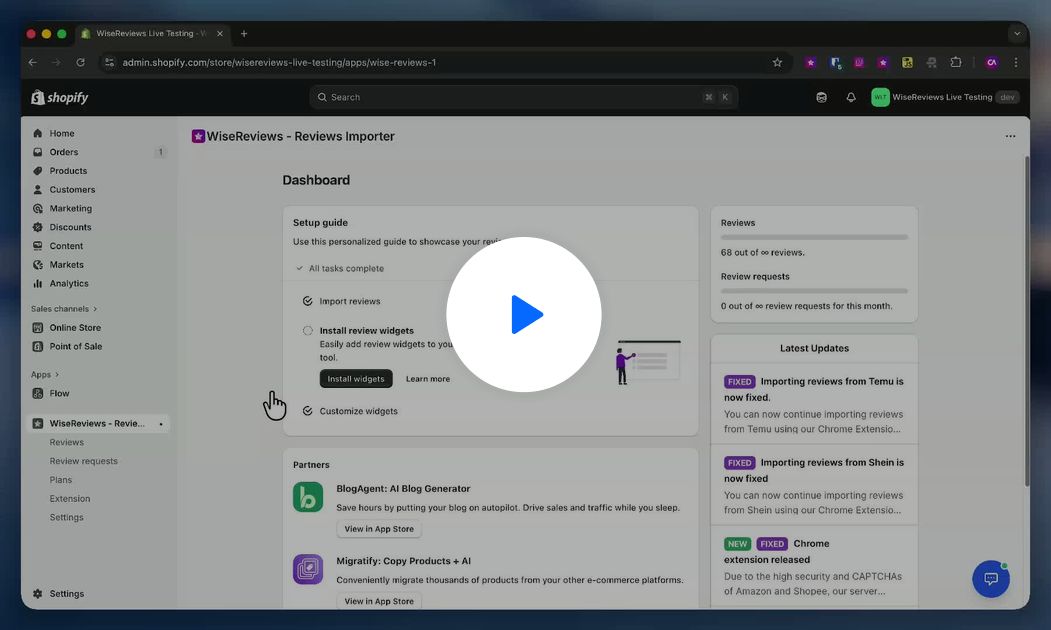1051x630 pixels.
Task: Open Plans sub-item
Action: (60, 480)
